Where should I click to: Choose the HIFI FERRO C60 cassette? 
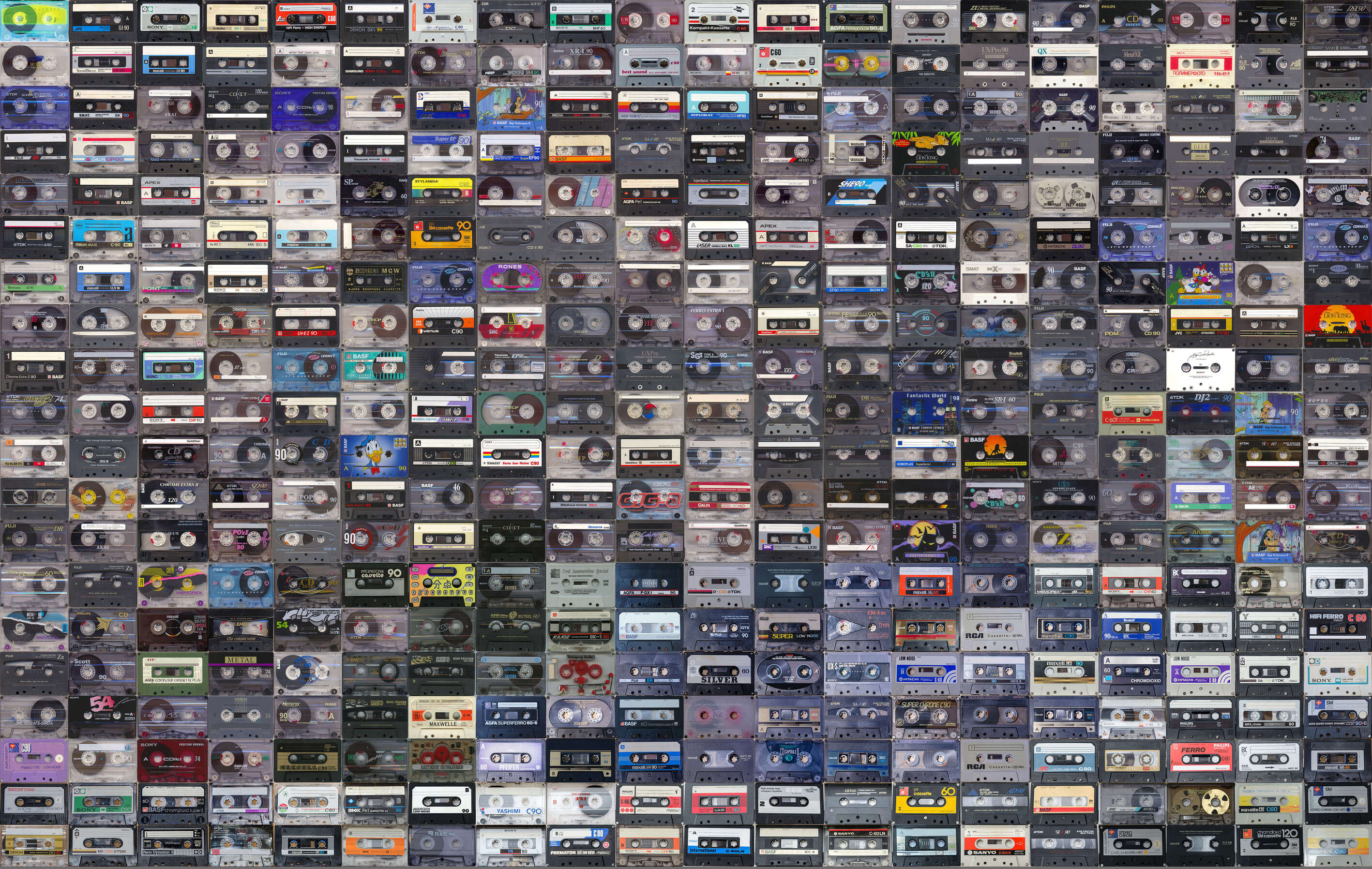[1337, 629]
